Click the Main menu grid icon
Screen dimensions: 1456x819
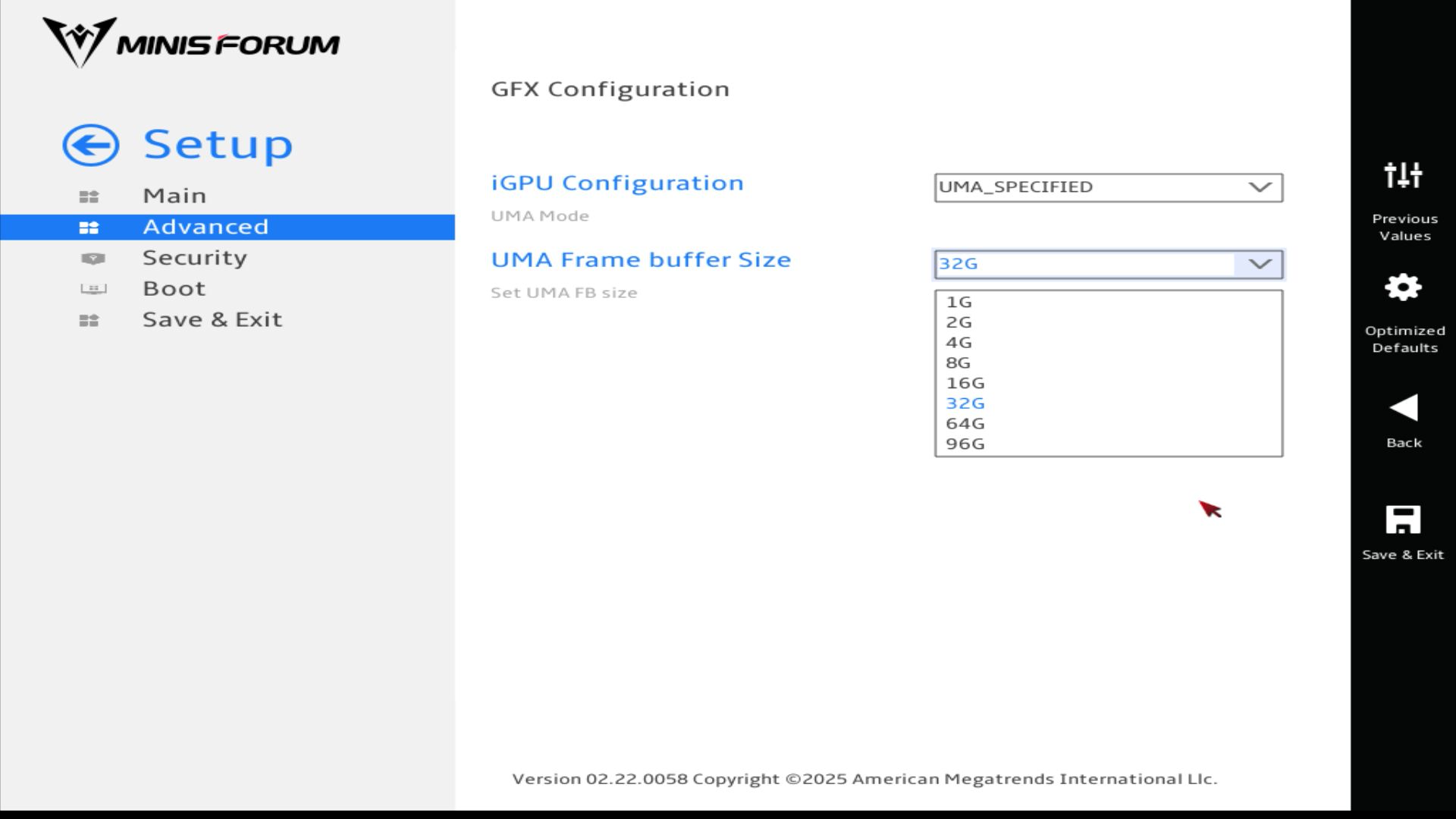pos(89,196)
